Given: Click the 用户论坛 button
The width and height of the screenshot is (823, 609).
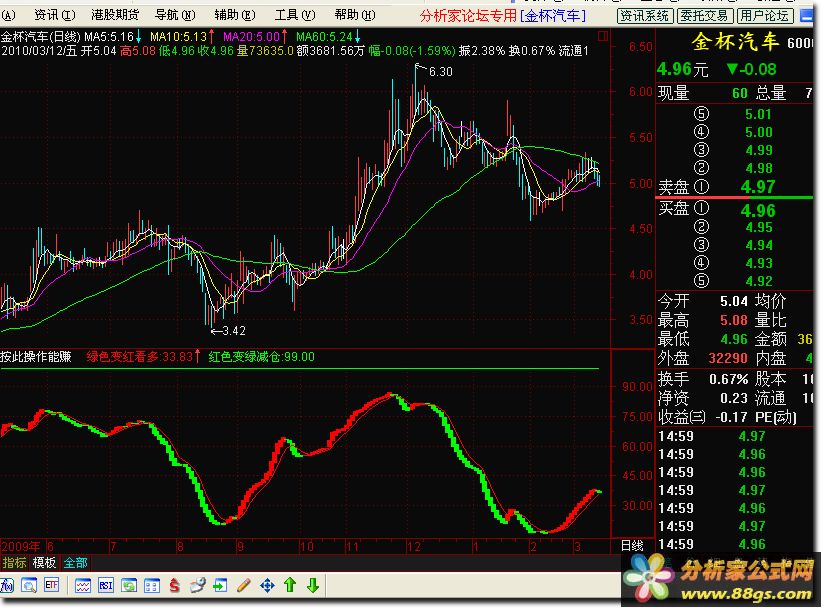Looking at the screenshot, I should point(765,16).
